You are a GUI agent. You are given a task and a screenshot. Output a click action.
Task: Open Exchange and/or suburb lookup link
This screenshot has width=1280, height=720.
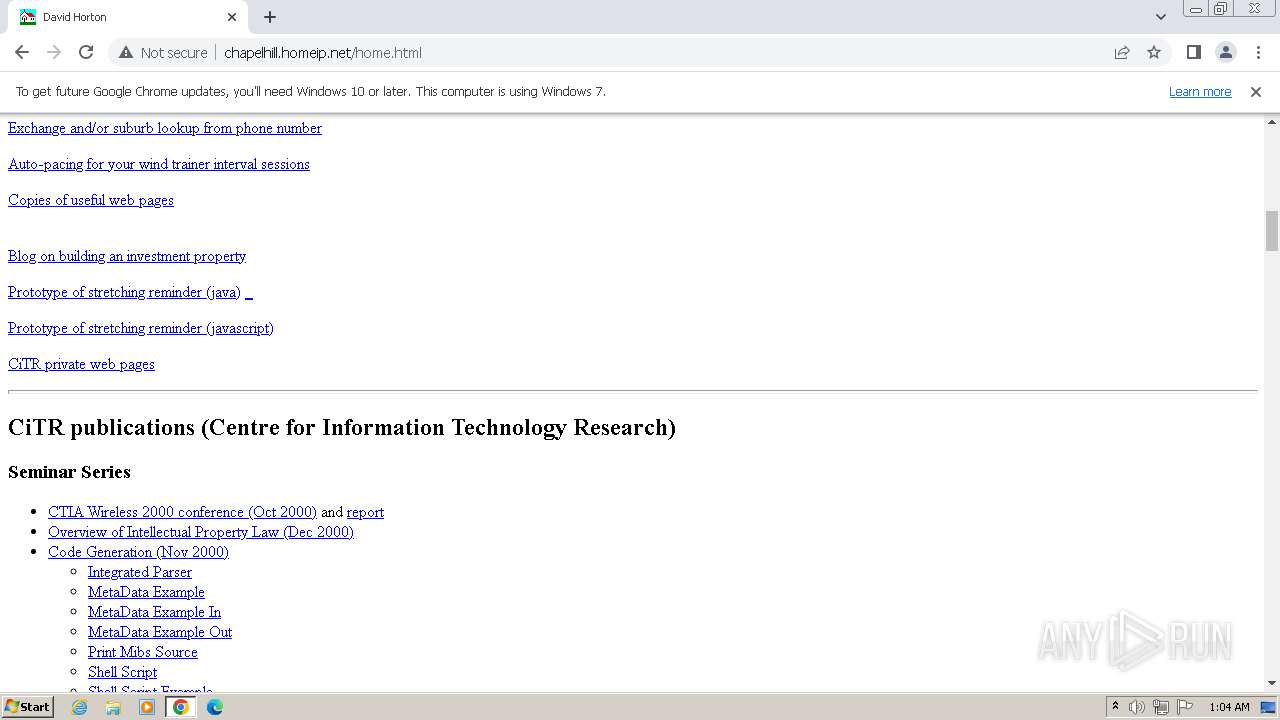165,128
